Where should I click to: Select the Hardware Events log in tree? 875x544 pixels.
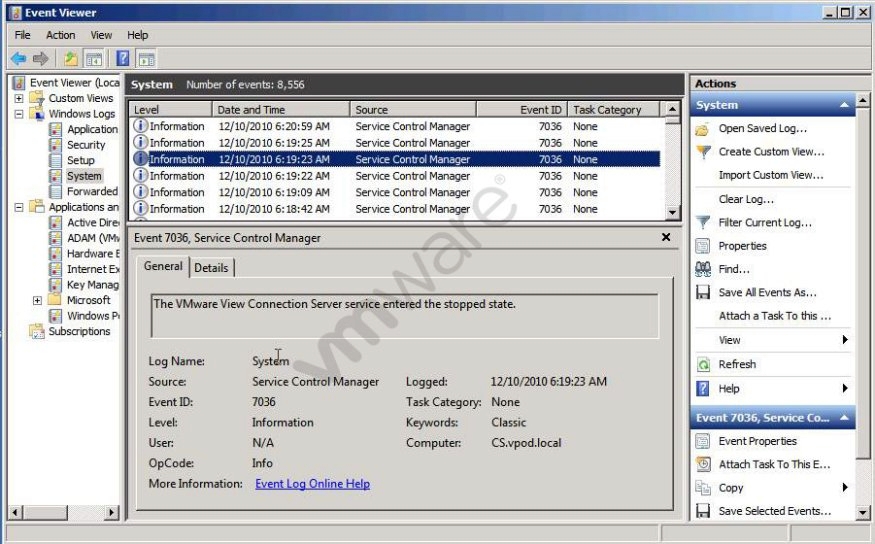[93, 254]
